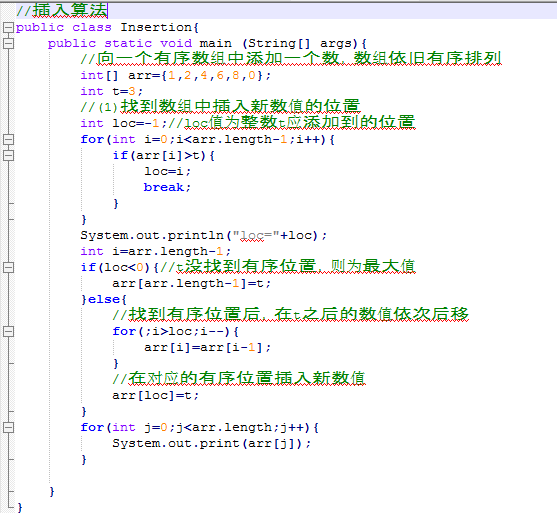
Task: Collapse the for(;i>loc;i--) loop fold marker
Action: [8, 331]
